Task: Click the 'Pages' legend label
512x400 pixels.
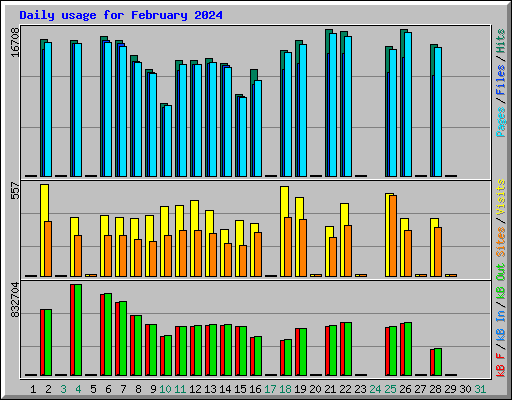Action: (501, 122)
